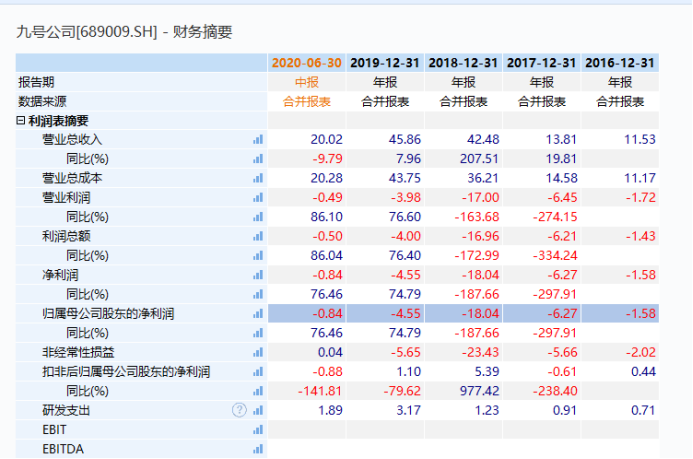Viewport: 693px width, 459px height.
Task: Open chart icon for 同比(%) under 净利润
Action: (x=258, y=294)
